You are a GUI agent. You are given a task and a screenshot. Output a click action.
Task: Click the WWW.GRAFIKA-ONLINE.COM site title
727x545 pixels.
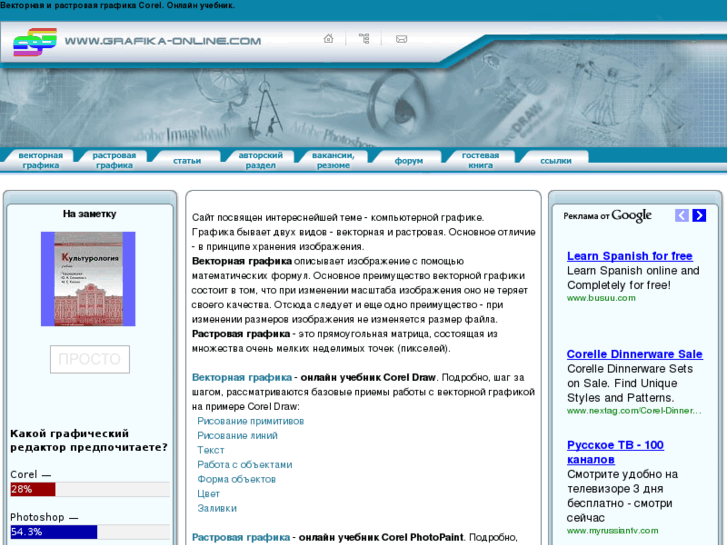163,41
